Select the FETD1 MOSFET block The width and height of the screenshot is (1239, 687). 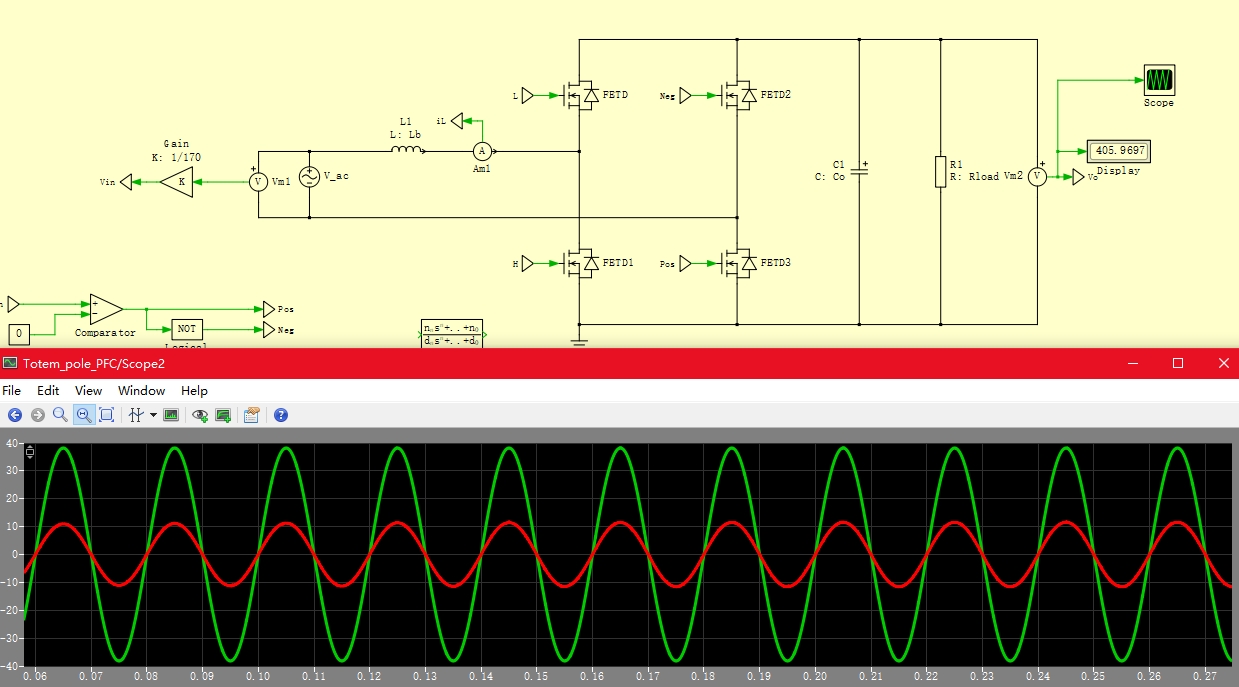(580, 263)
